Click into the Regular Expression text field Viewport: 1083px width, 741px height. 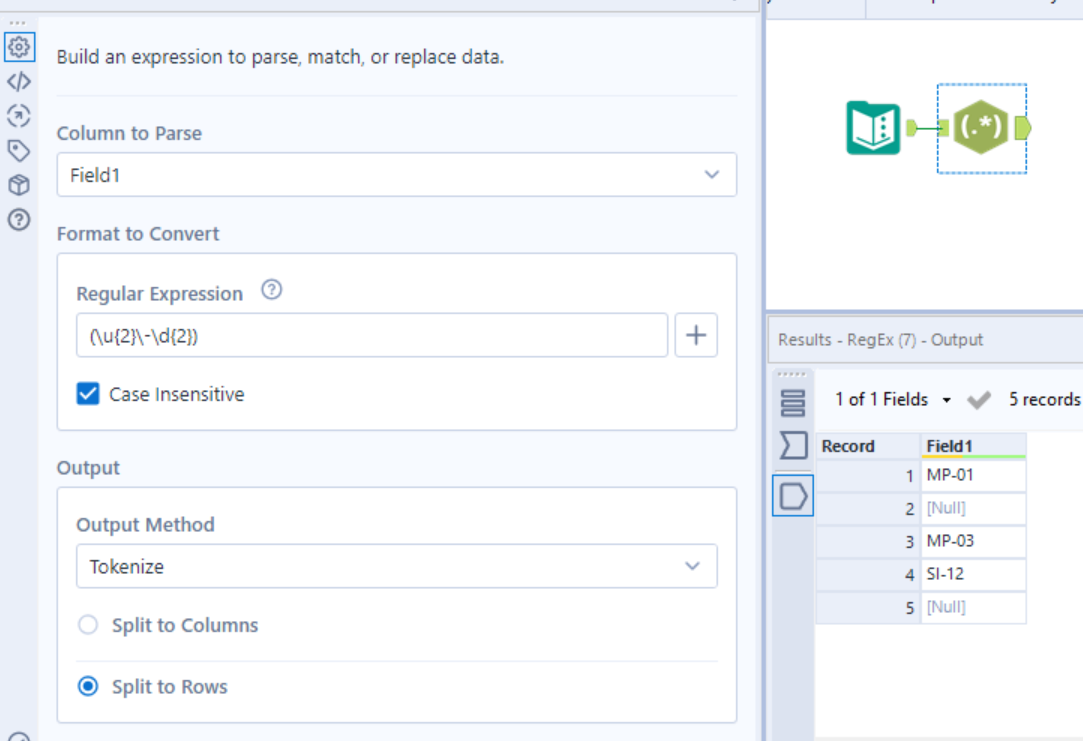(x=371, y=336)
